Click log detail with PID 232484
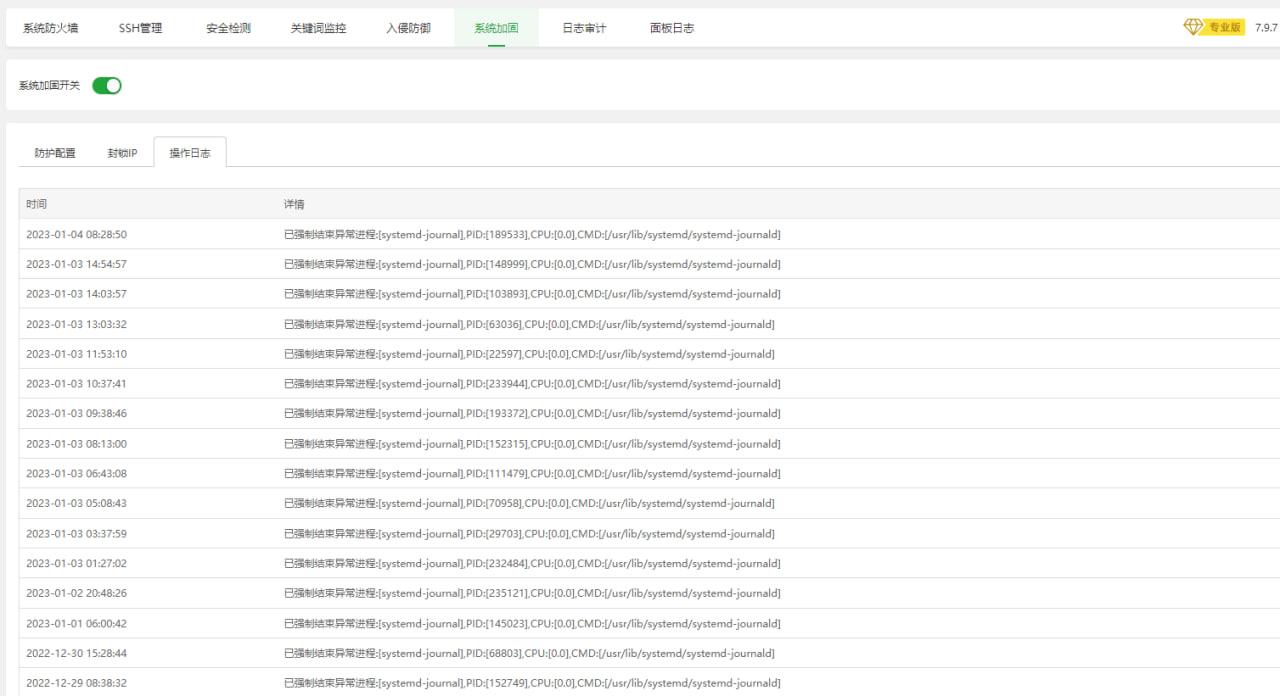Image resolution: width=1280 pixels, height=696 pixels. (x=532, y=564)
